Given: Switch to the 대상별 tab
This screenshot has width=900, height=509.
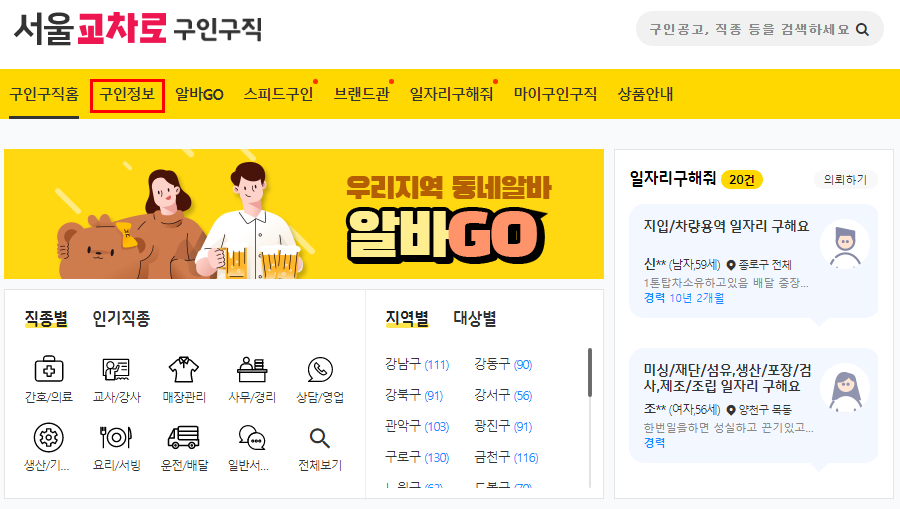Looking at the screenshot, I should coord(475,318).
